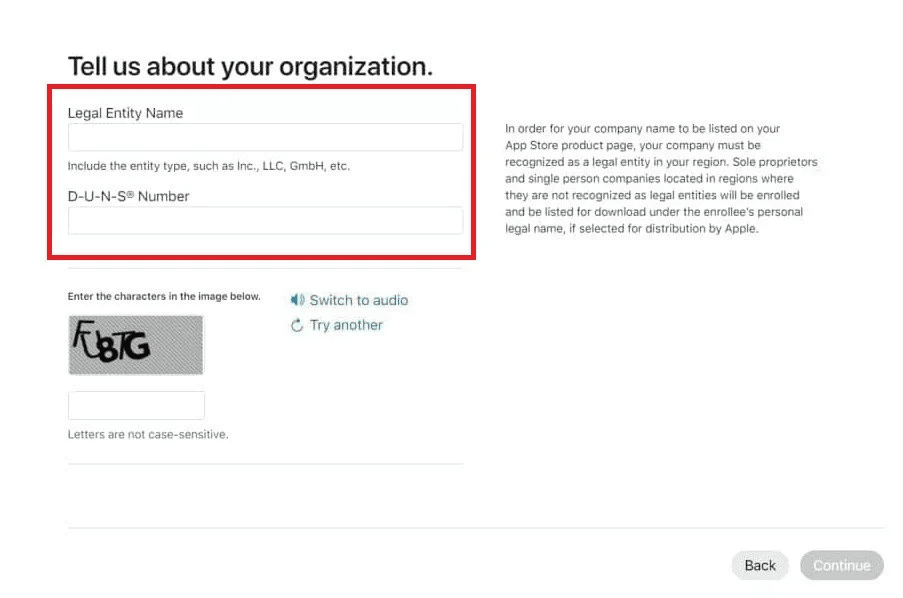Viewport: 903px width, 598px height.
Task: Click 'Enter the characters in the image' label
Action: (164, 296)
